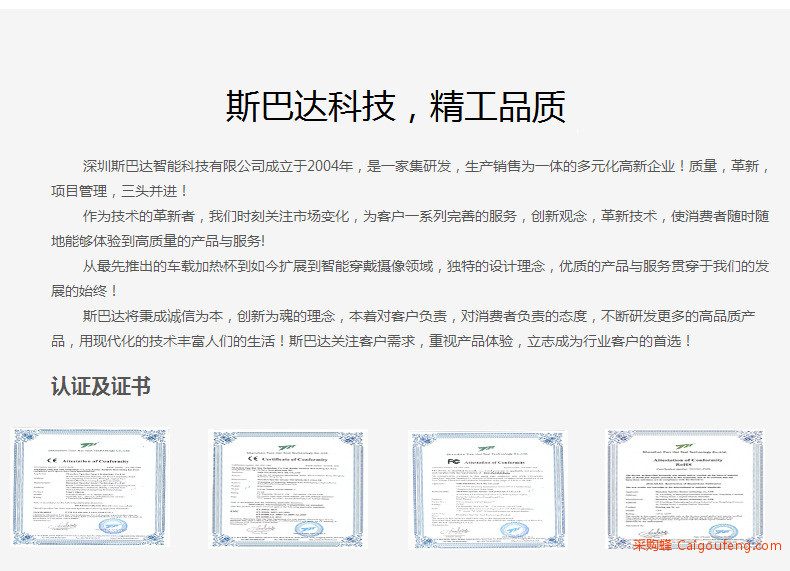Click the line 地能够体验到高质量的产品与服务!
Viewport: 790px width, 571px height.
pos(158,241)
